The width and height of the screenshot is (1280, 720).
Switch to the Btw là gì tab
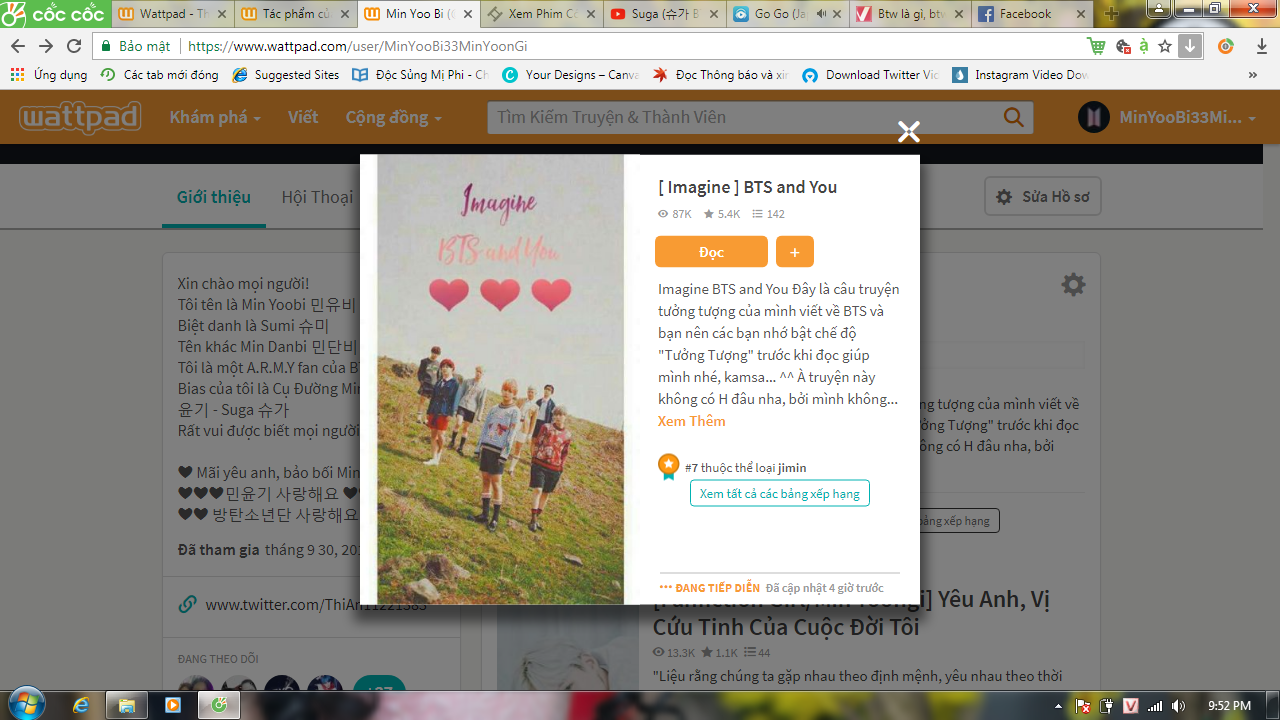tap(911, 14)
